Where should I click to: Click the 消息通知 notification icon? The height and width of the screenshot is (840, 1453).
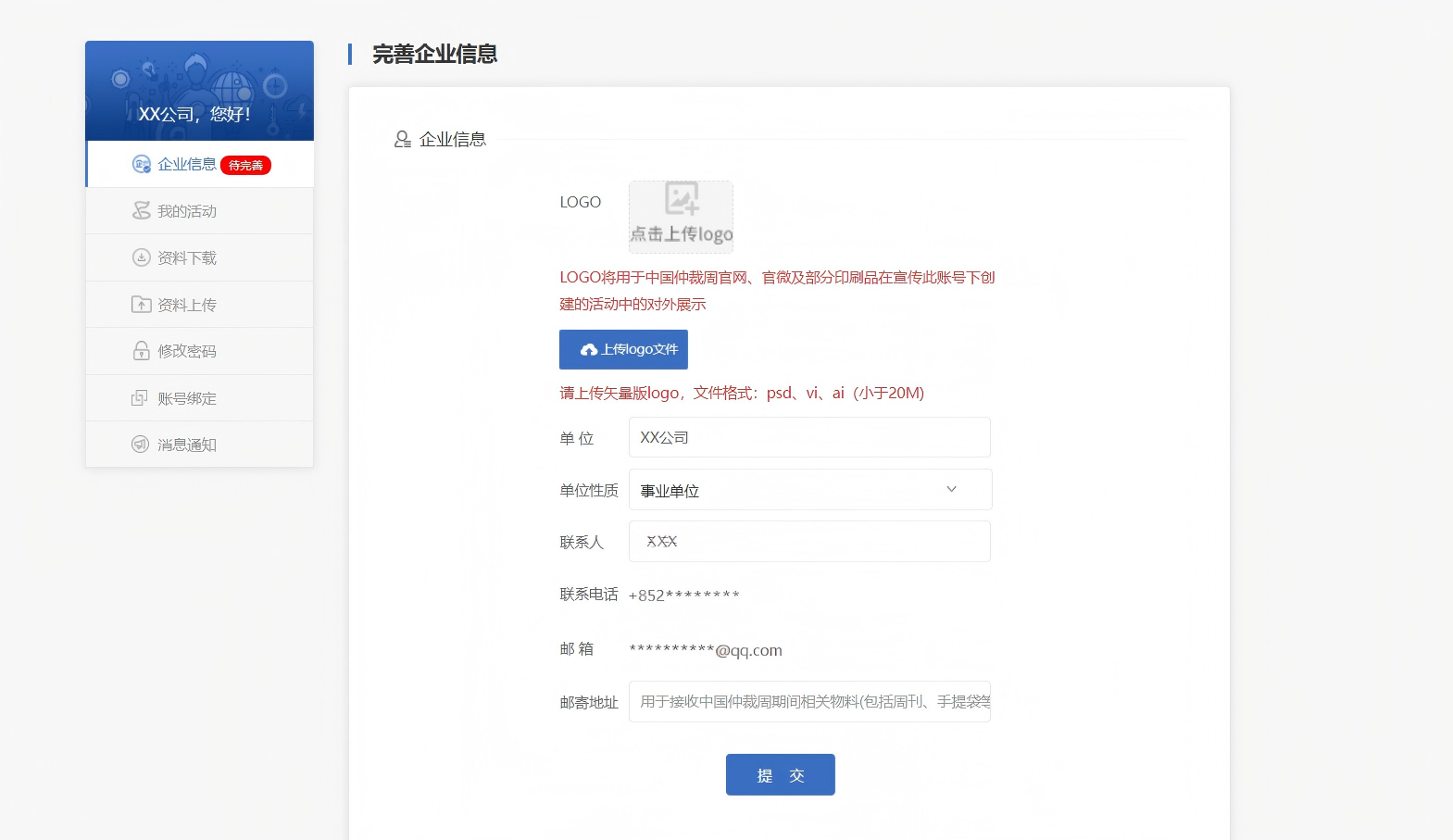pyautogui.click(x=140, y=445)
